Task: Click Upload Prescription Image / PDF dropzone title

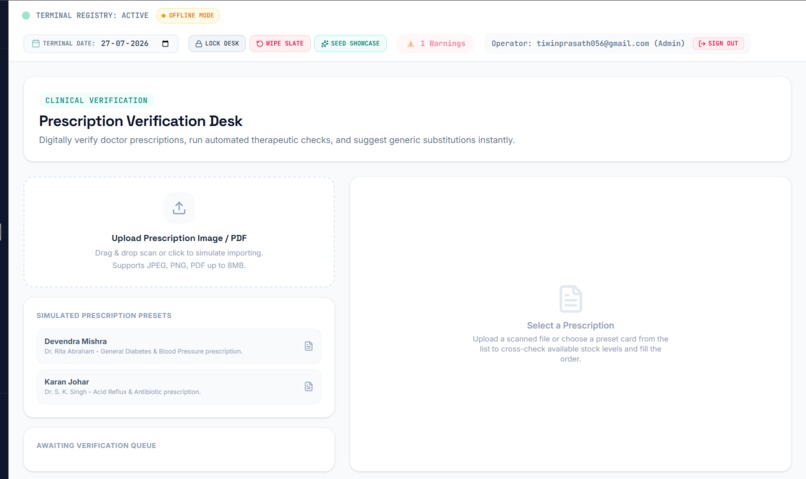Action: click(x=179, y=238)
